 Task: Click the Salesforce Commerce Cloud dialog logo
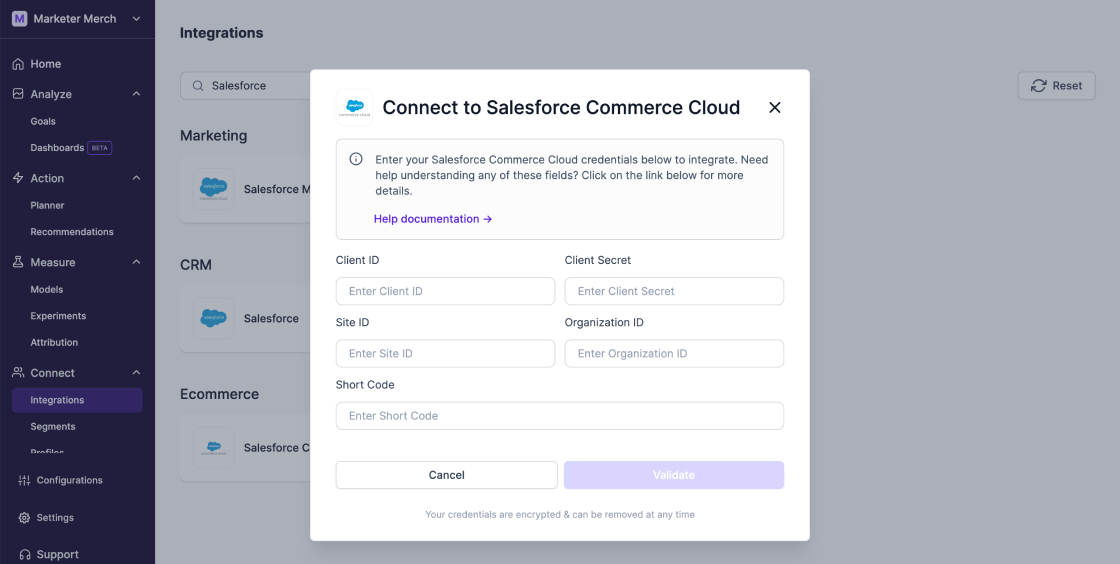pos(354,107)
